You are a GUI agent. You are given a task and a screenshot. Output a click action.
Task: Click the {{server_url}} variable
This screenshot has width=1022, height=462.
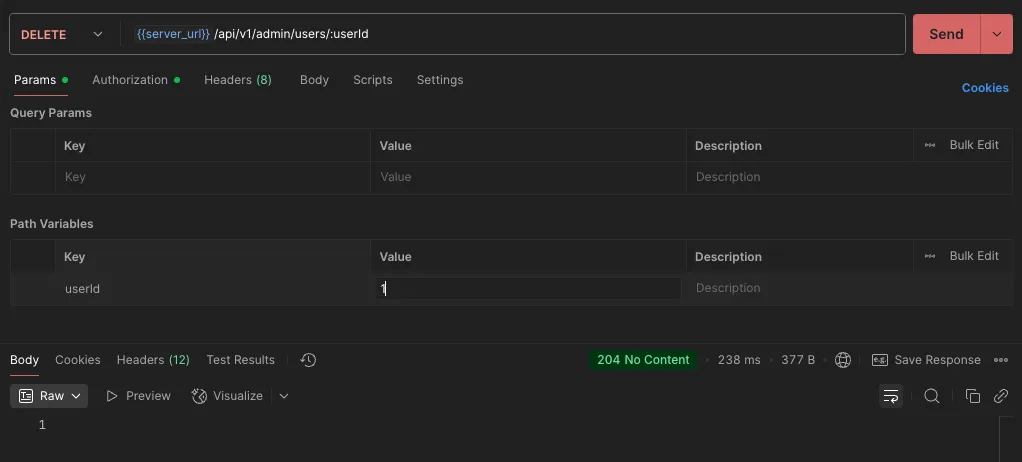pos(173,34)
